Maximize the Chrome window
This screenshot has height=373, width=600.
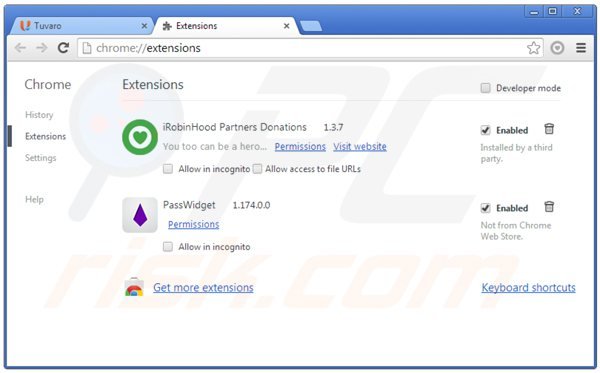tap(553, 11)
